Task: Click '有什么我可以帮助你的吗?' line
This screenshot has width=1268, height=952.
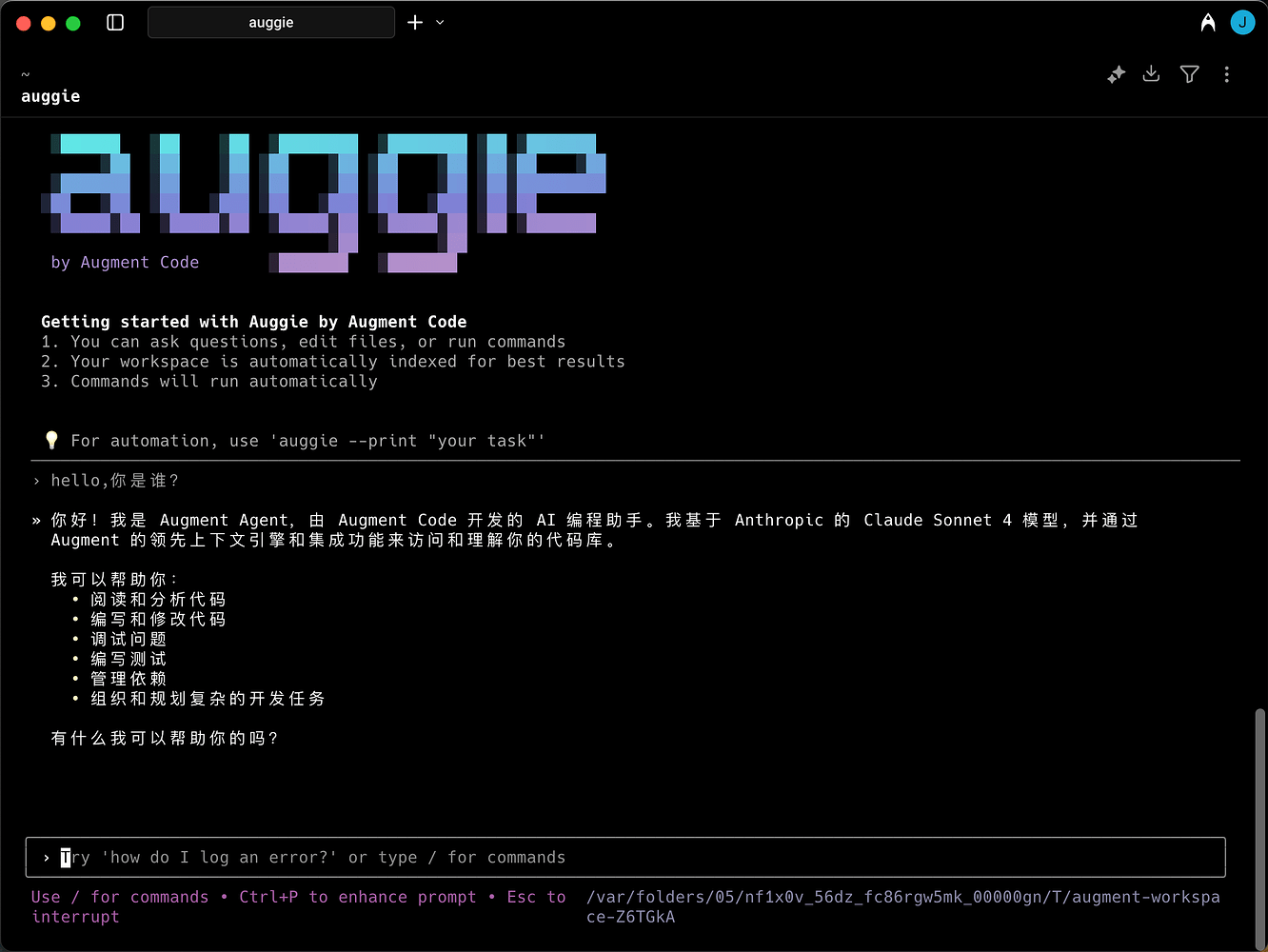Action: [x=164, y=738]
